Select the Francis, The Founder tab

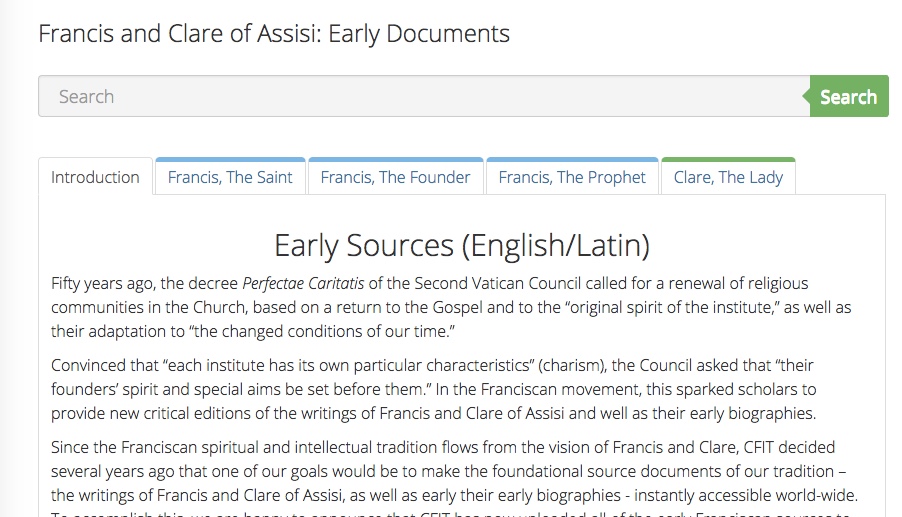point(395,177)
